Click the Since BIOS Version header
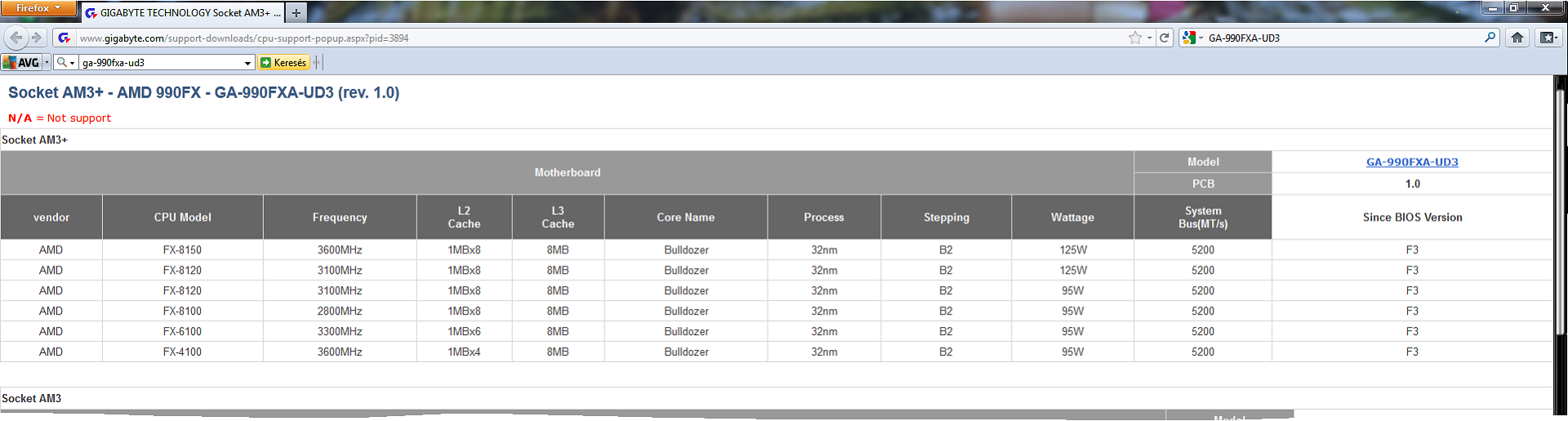The image size is (1568, 421). tap(1412, 217)
